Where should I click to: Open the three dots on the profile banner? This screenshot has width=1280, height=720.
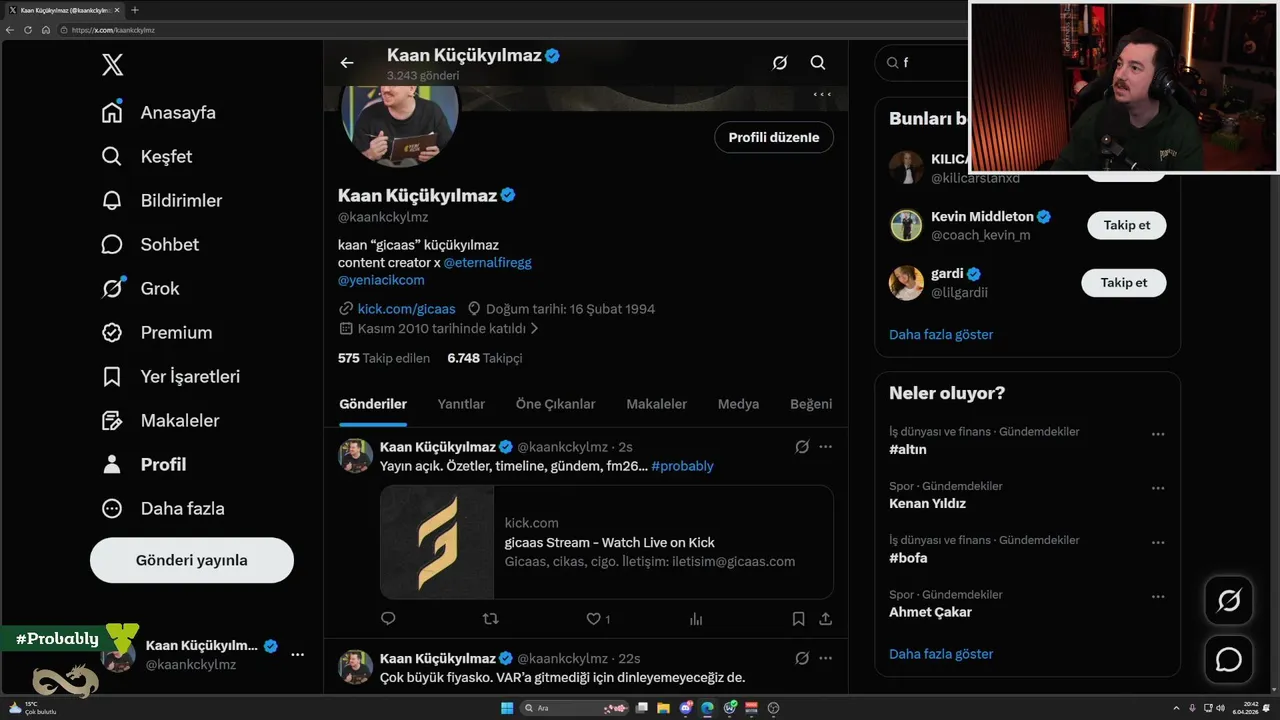pyautogui.click(x=822, y=94)
